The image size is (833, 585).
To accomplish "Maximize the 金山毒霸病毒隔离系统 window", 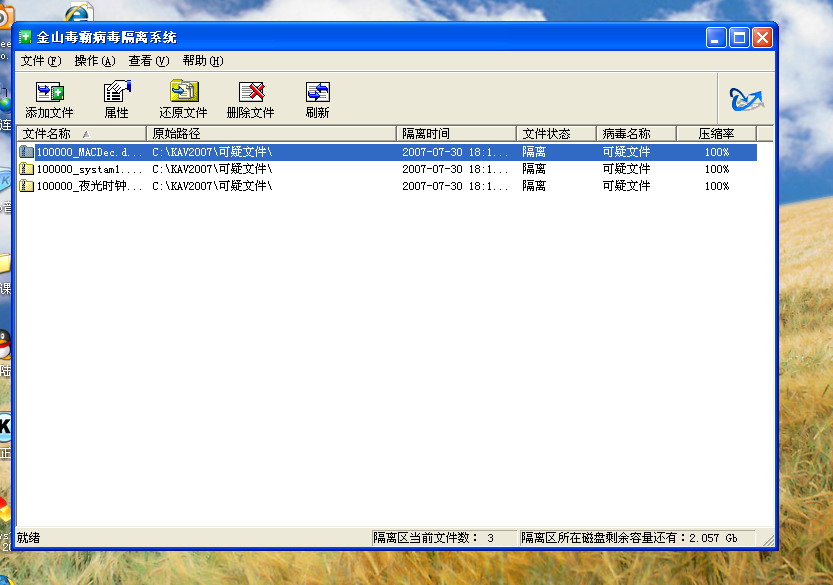I will (739, 38).
